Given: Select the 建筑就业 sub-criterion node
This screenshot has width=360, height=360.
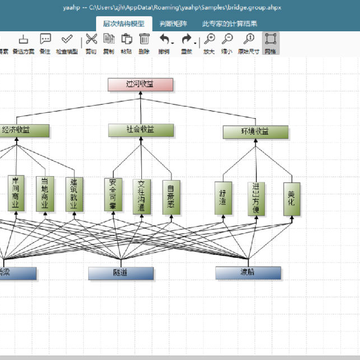Looking at the screenshot, I should point(74,194).
